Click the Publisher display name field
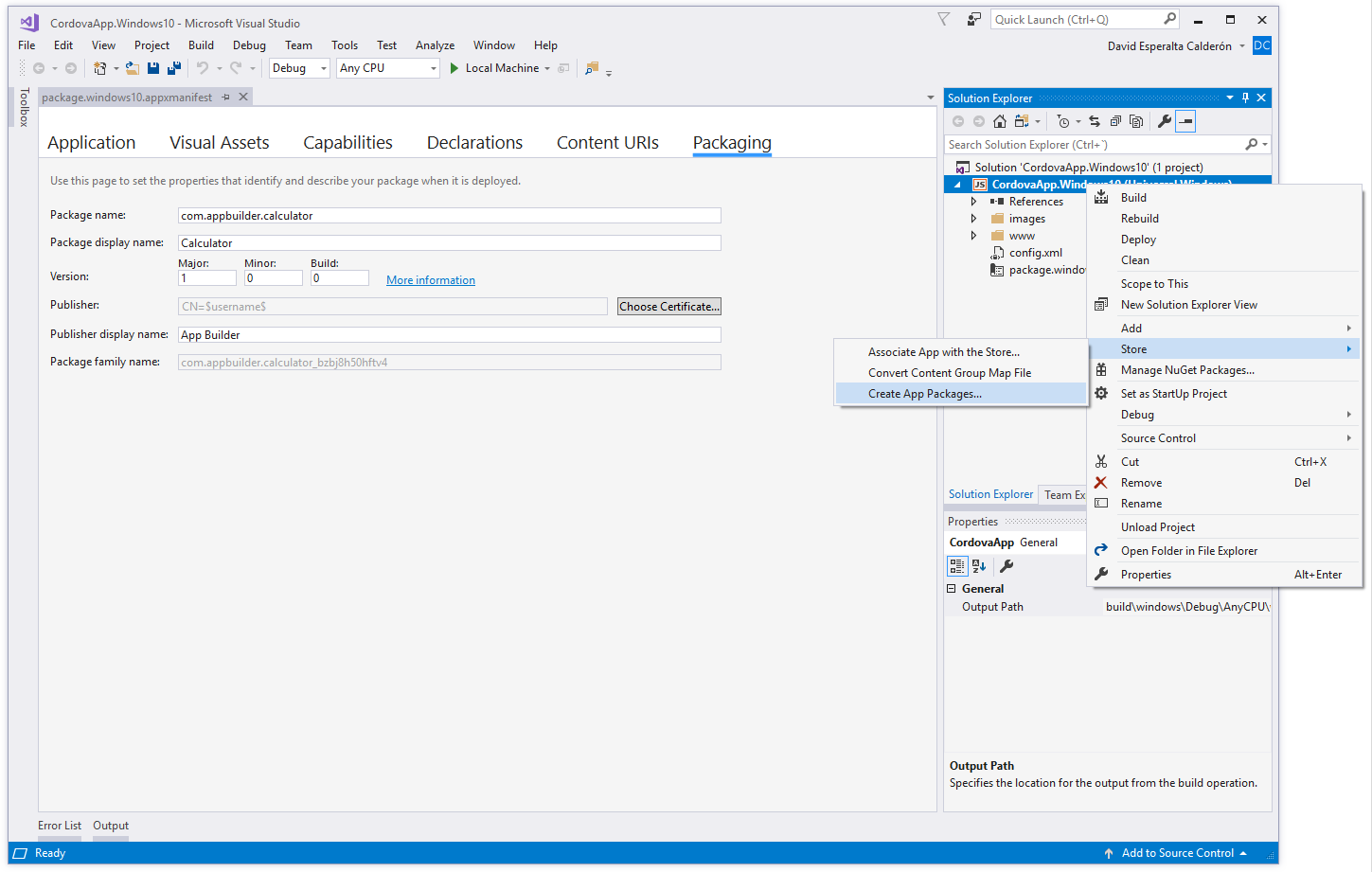 point(450,335)
